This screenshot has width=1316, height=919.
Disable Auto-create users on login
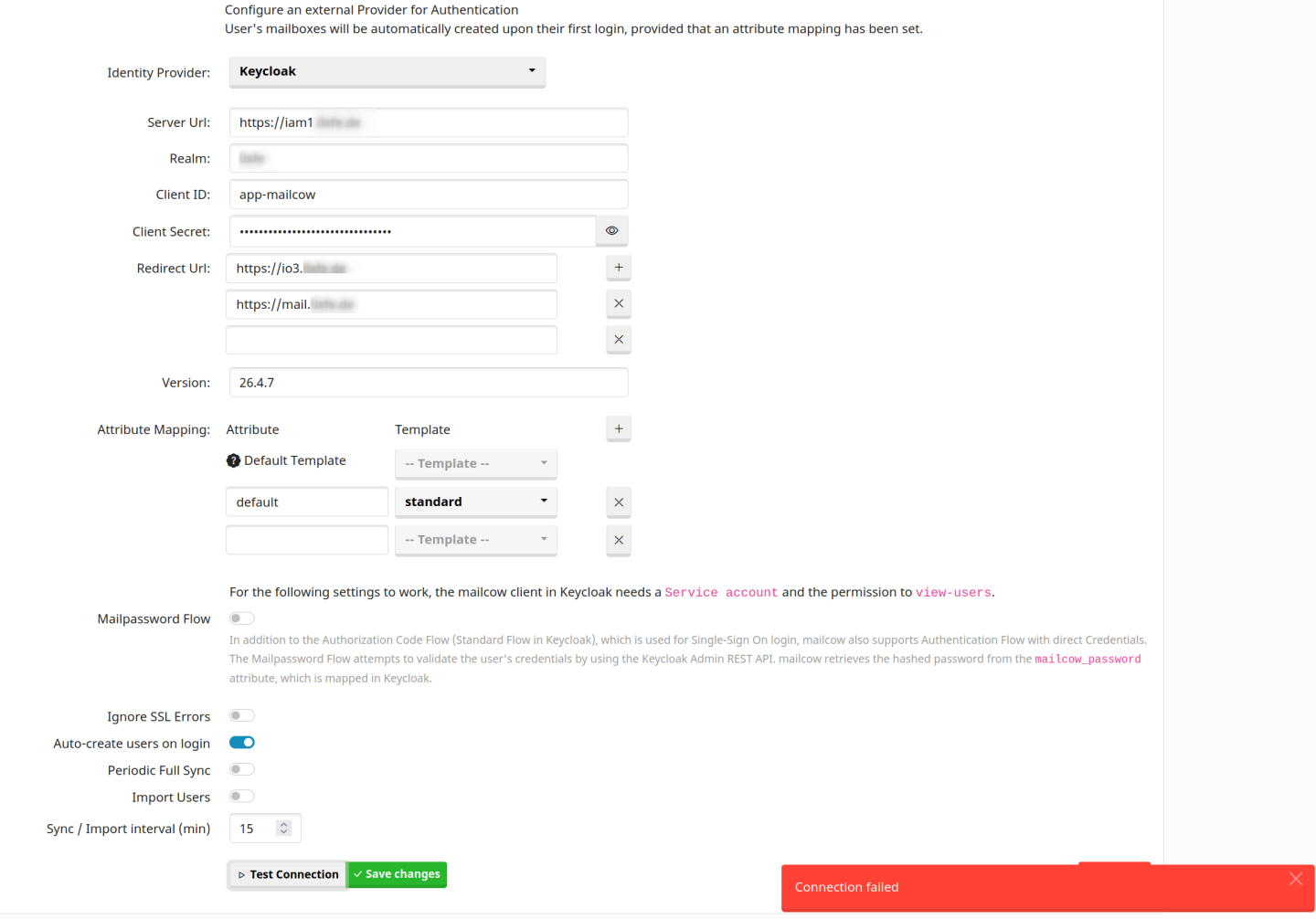click(242, 743)
